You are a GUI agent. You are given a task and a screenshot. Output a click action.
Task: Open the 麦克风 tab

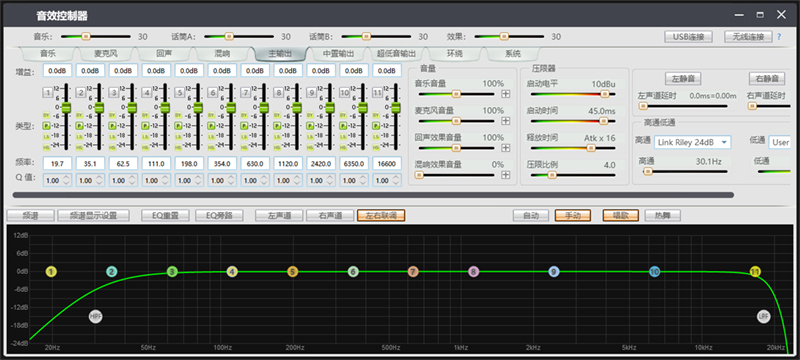106,54
